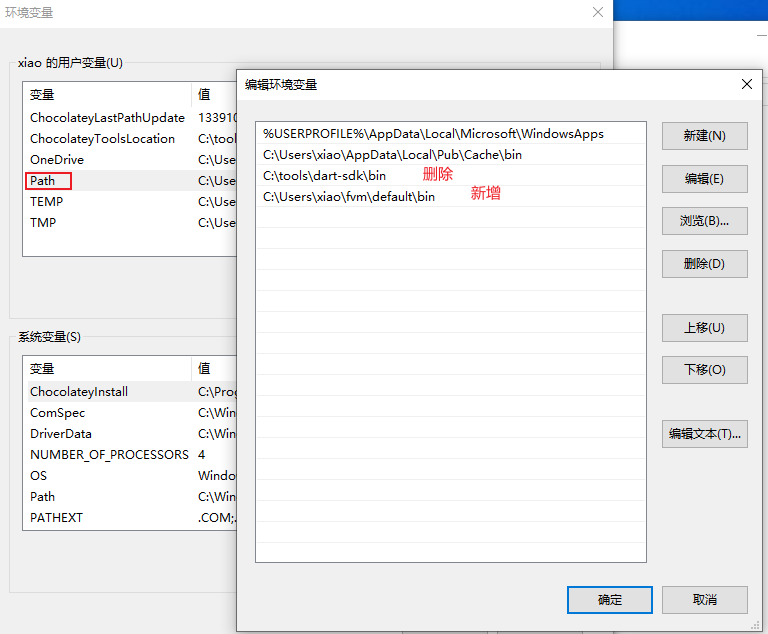The width and height of the screenshot is (768, 634).
Task: Move entry up with 上移(U)
Action: (x=704, y=328)
